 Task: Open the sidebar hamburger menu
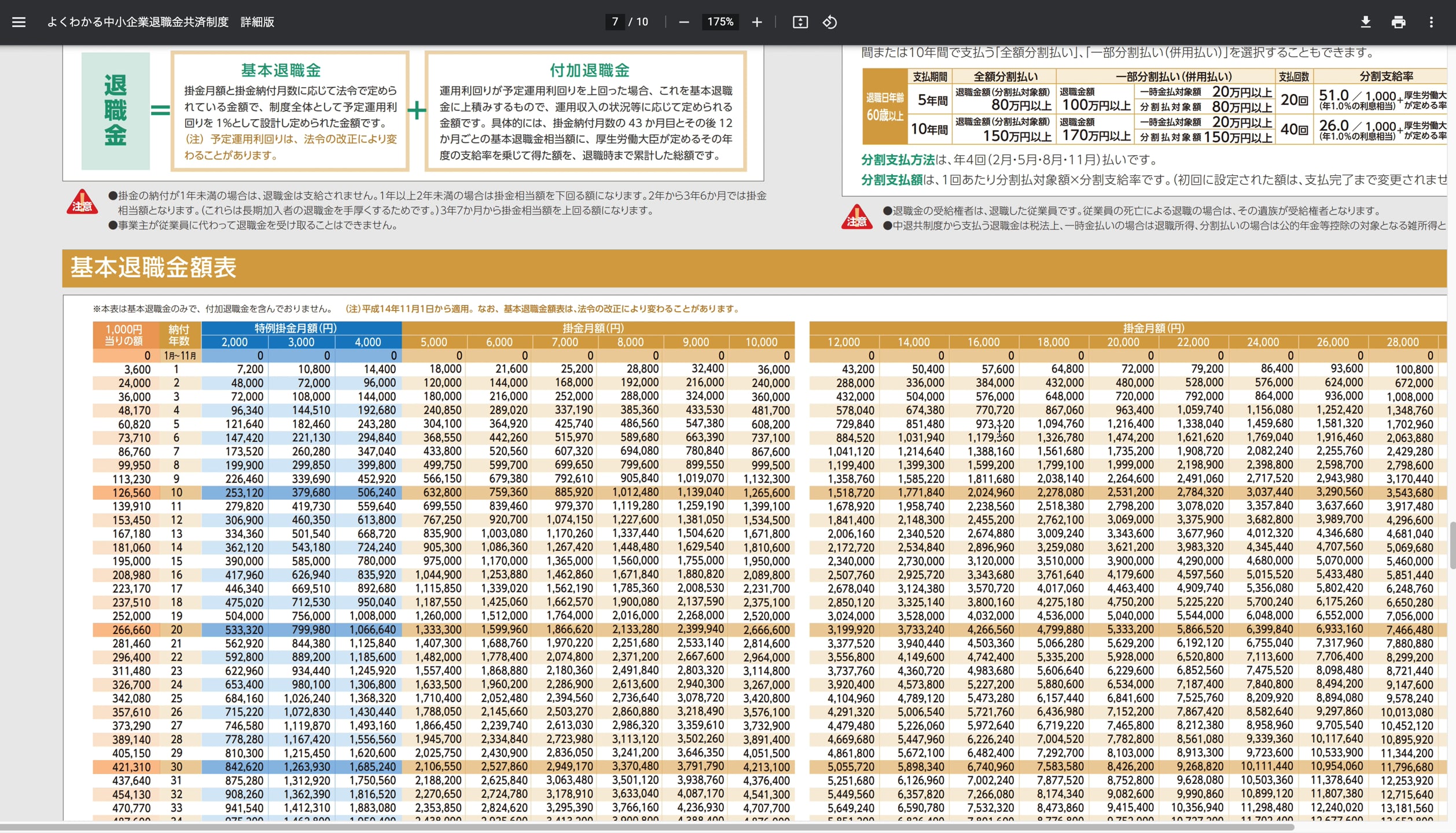coord(19,22)
